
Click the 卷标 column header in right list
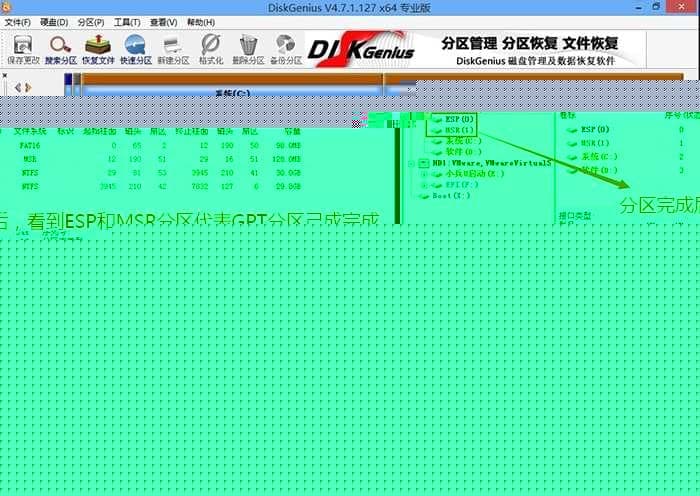pyautogui.click(x=567, y=115)
